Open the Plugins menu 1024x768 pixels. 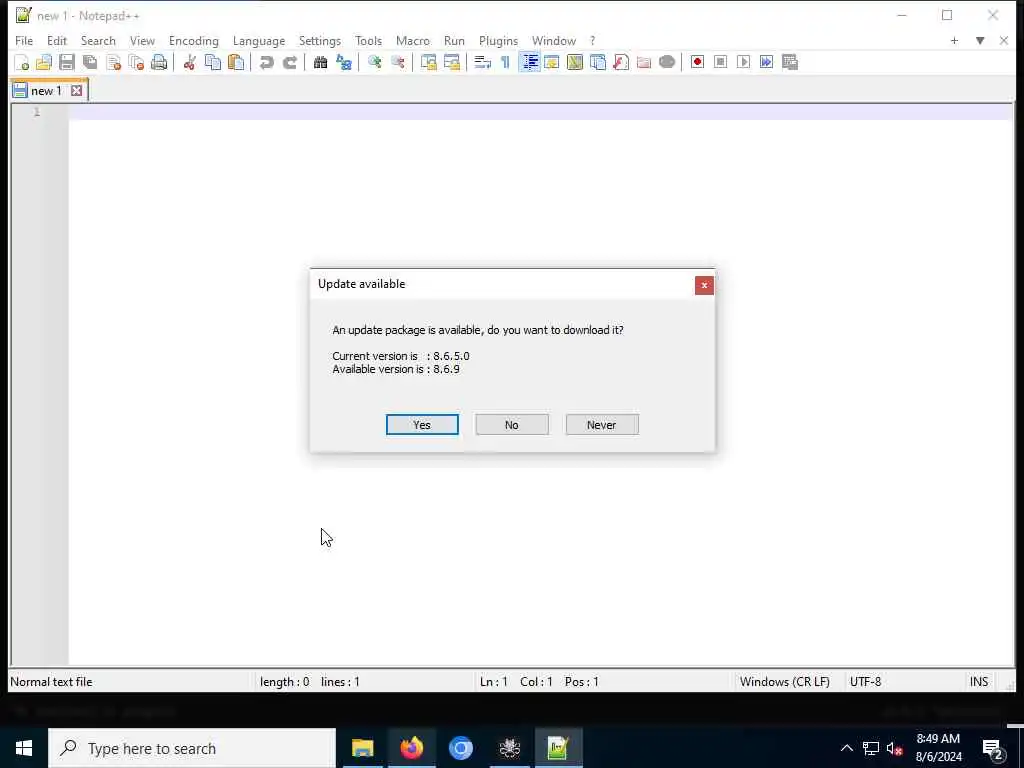pyautogui.click(x=498, y=40)
